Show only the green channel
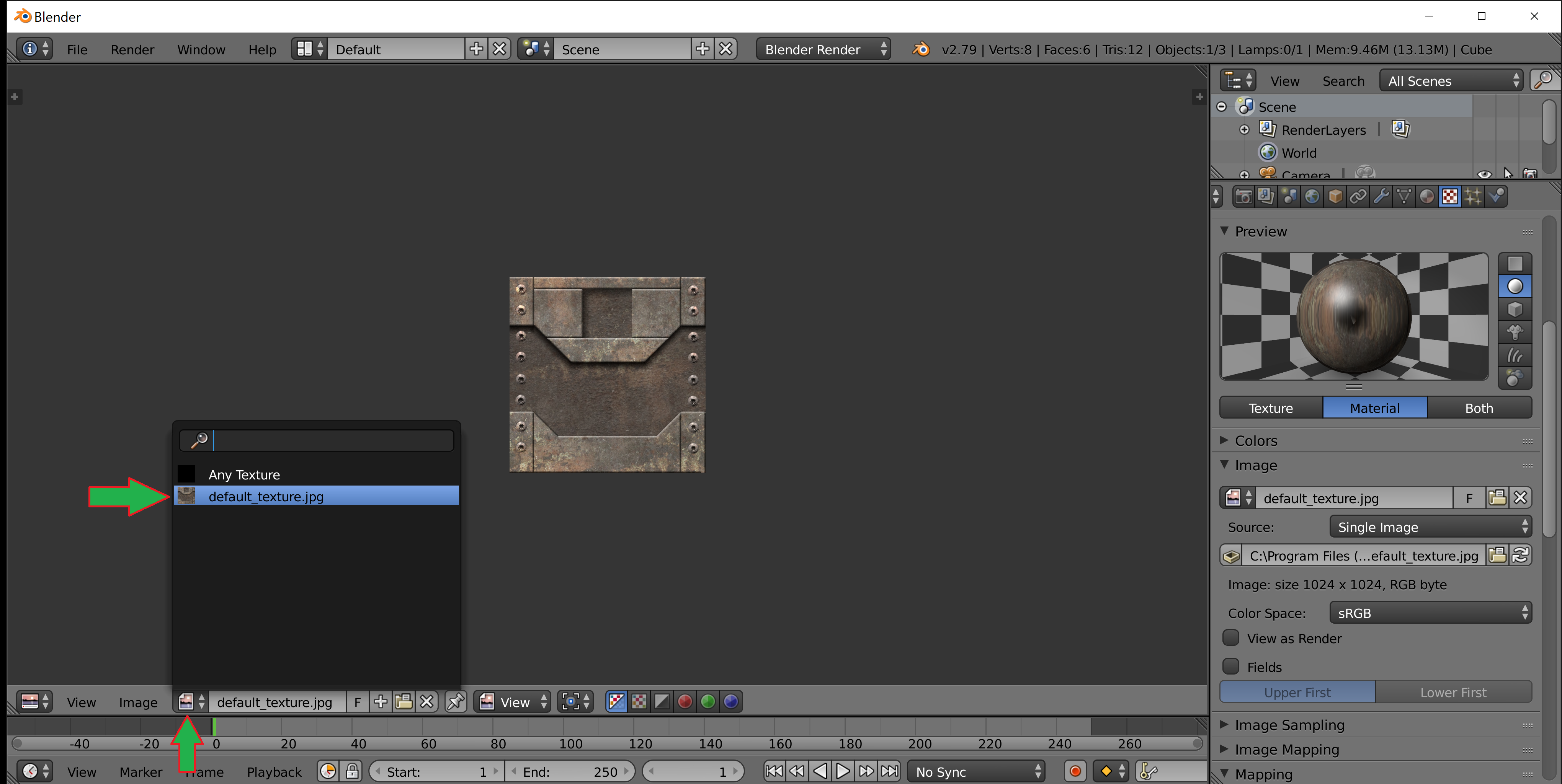The image size is (1562, 784). [x=708, y=702]
